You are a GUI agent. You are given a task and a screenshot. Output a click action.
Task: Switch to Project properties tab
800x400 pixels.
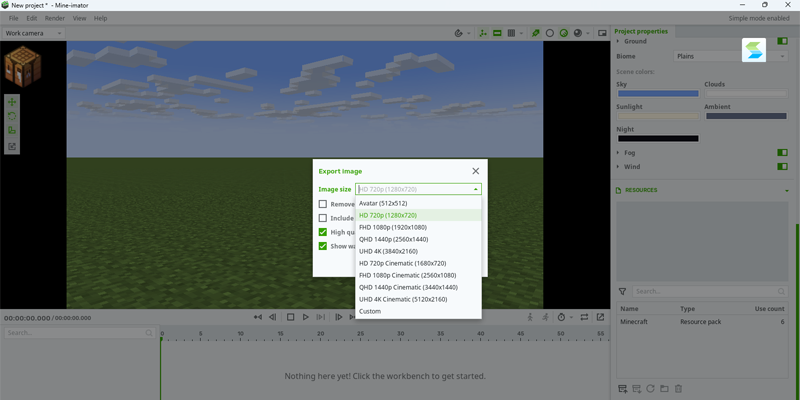(x=641, y=31)
